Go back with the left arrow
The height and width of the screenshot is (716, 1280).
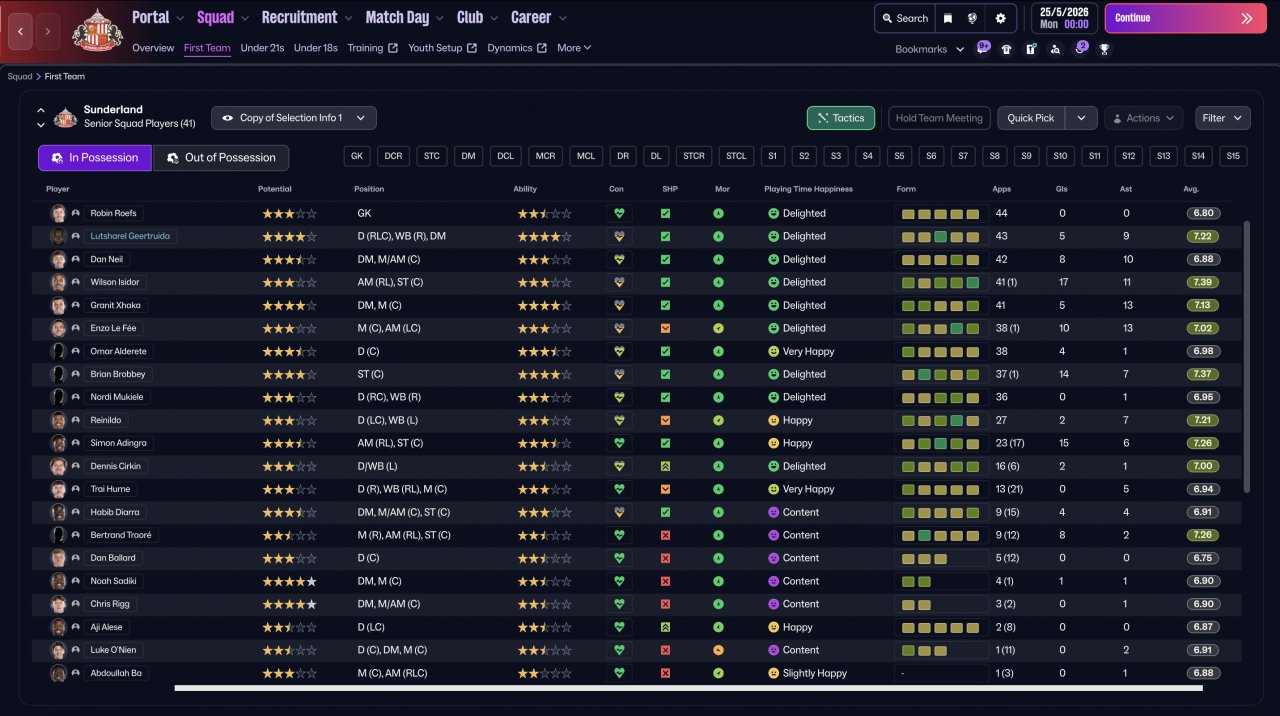pyautogui.click(x=20, y=32)
